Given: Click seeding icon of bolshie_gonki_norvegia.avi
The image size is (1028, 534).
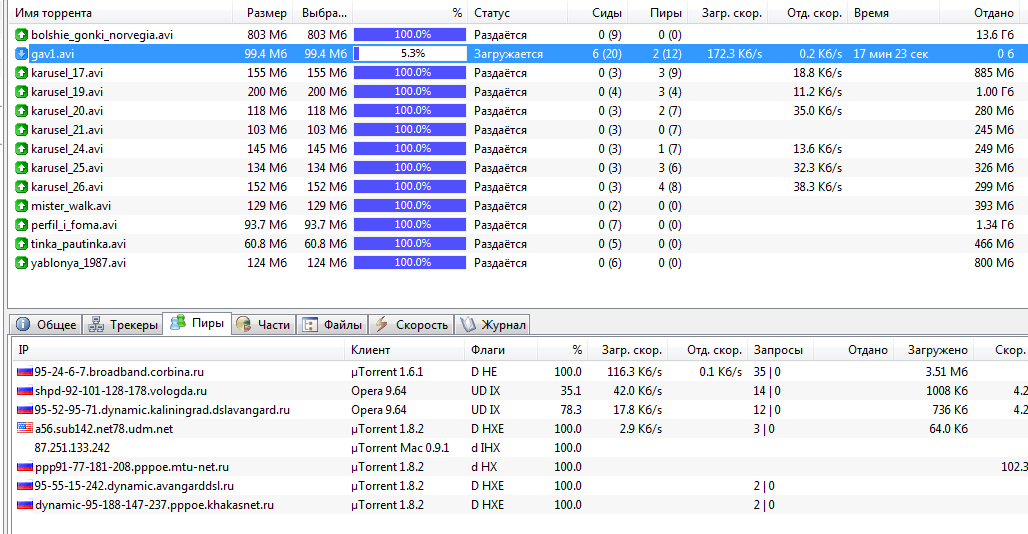Looking at the screenshot, I should [x=22, y=35].
